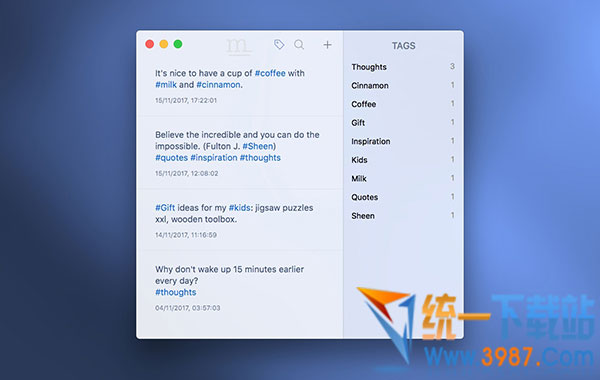Viewport: 600px width, 380px height.
Task: Click the #coffee hashtag link in first note
Action: [x=270, y=73]
